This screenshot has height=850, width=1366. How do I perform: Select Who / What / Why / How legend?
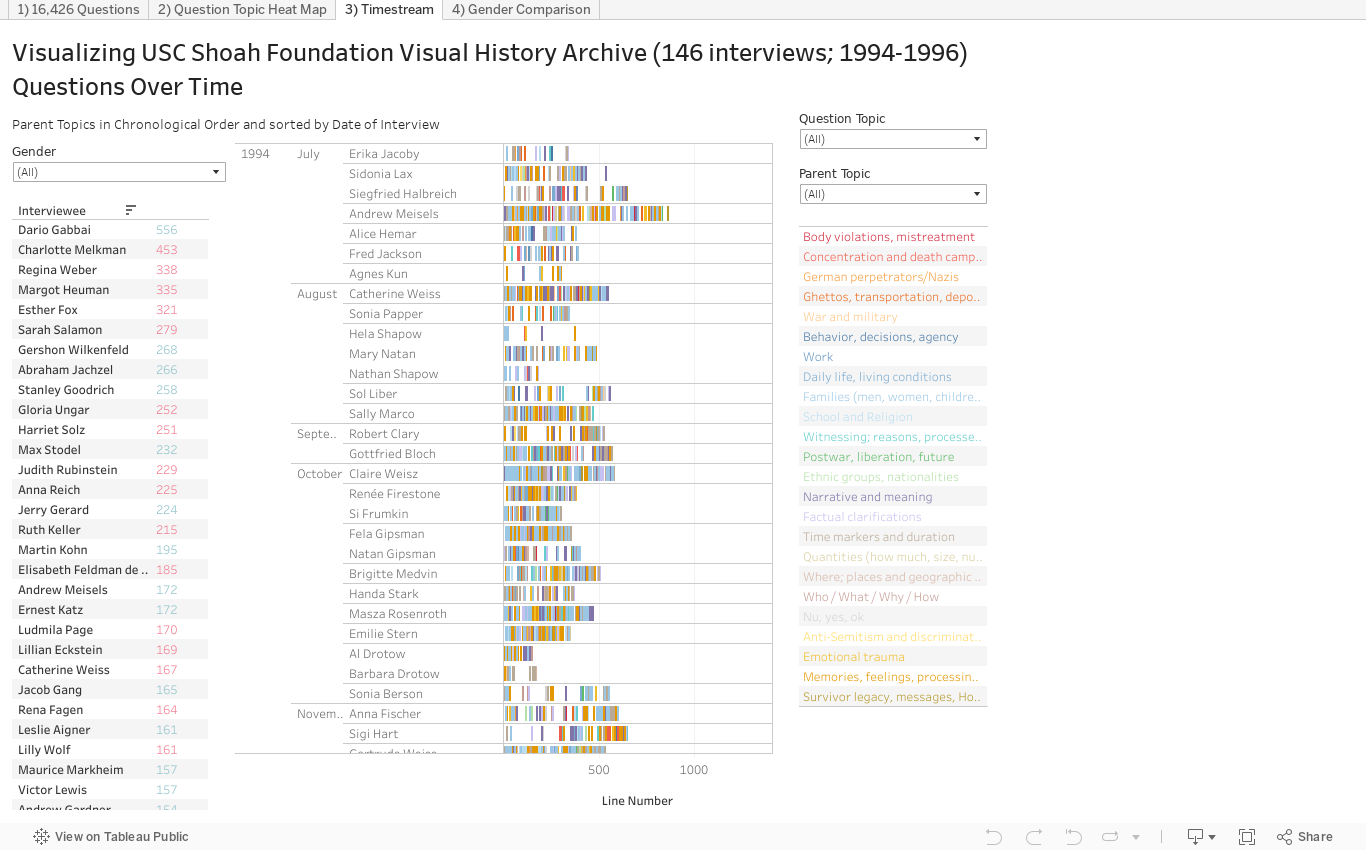click(893, 597)
